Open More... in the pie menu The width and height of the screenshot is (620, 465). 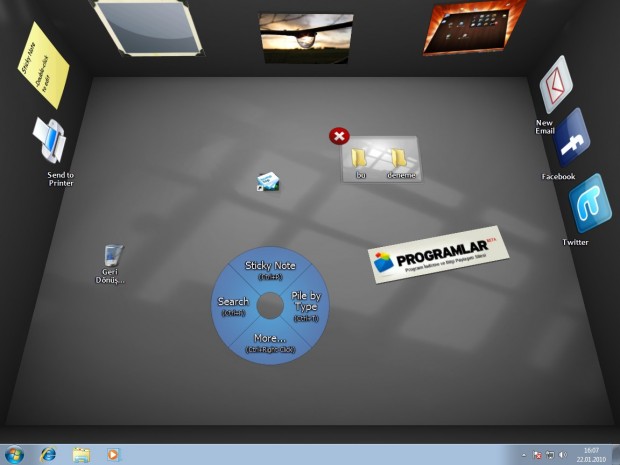point(270,342)
